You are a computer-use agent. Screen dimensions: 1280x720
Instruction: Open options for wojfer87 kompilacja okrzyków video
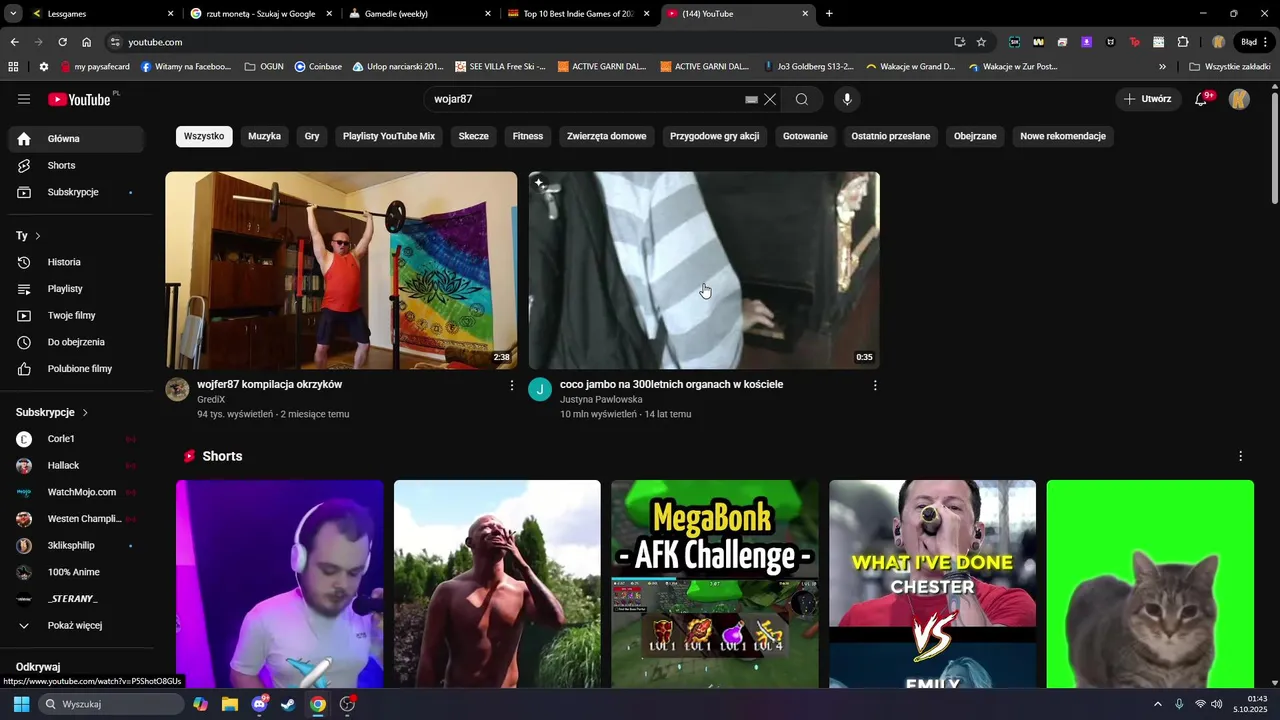click(x=512, y=385)
